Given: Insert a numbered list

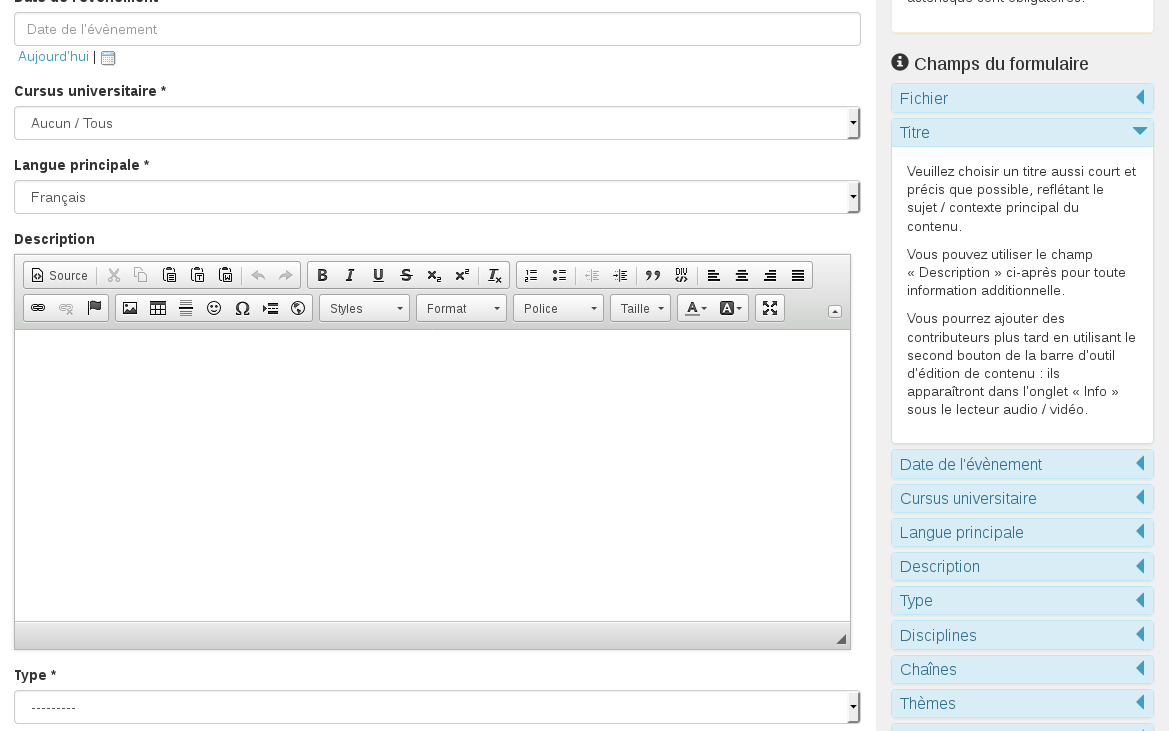Looking at the screenshot, I should (x=531, y=275).
